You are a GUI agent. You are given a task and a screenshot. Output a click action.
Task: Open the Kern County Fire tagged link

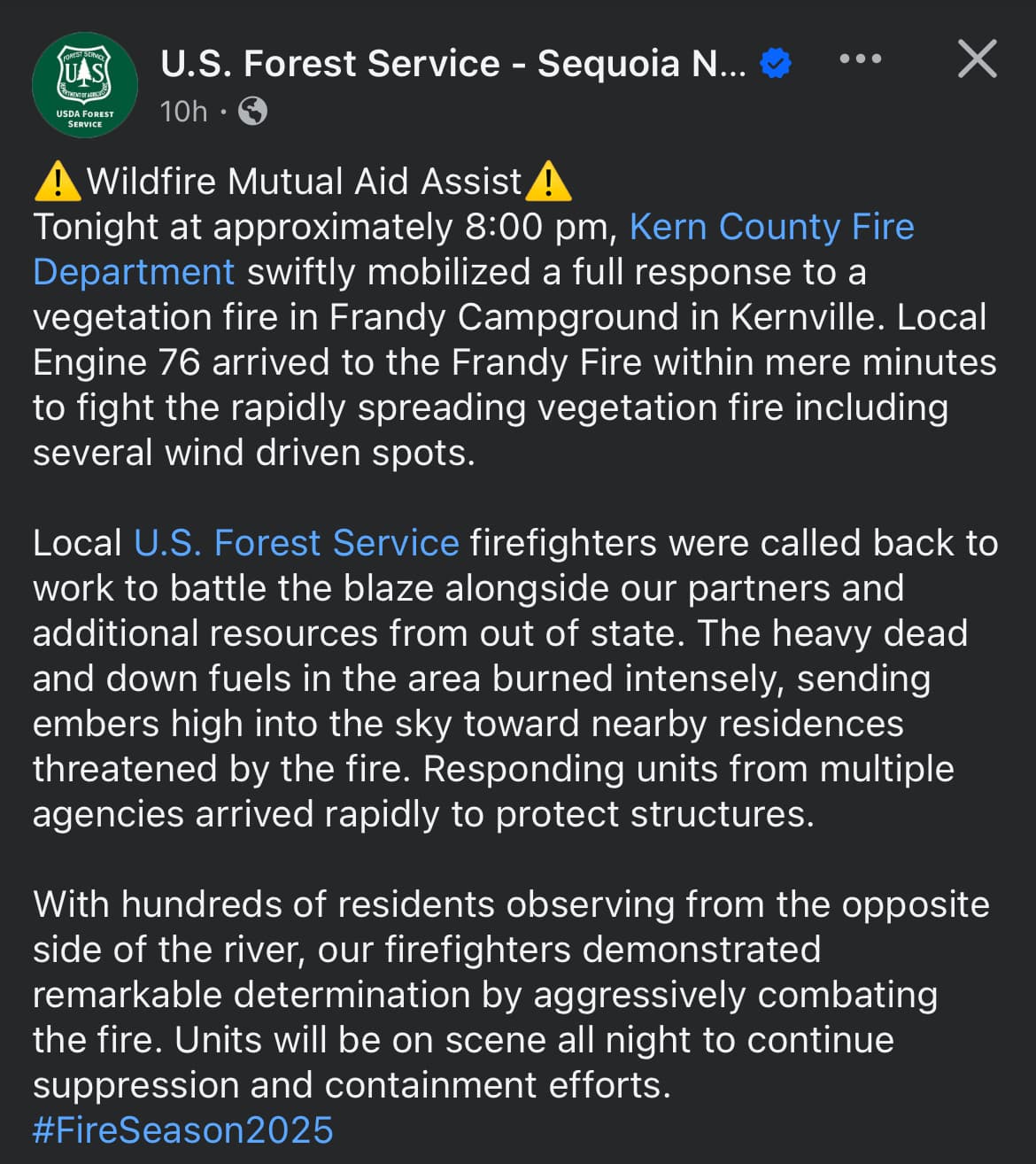pyautogui.click(x=771, y=227)
